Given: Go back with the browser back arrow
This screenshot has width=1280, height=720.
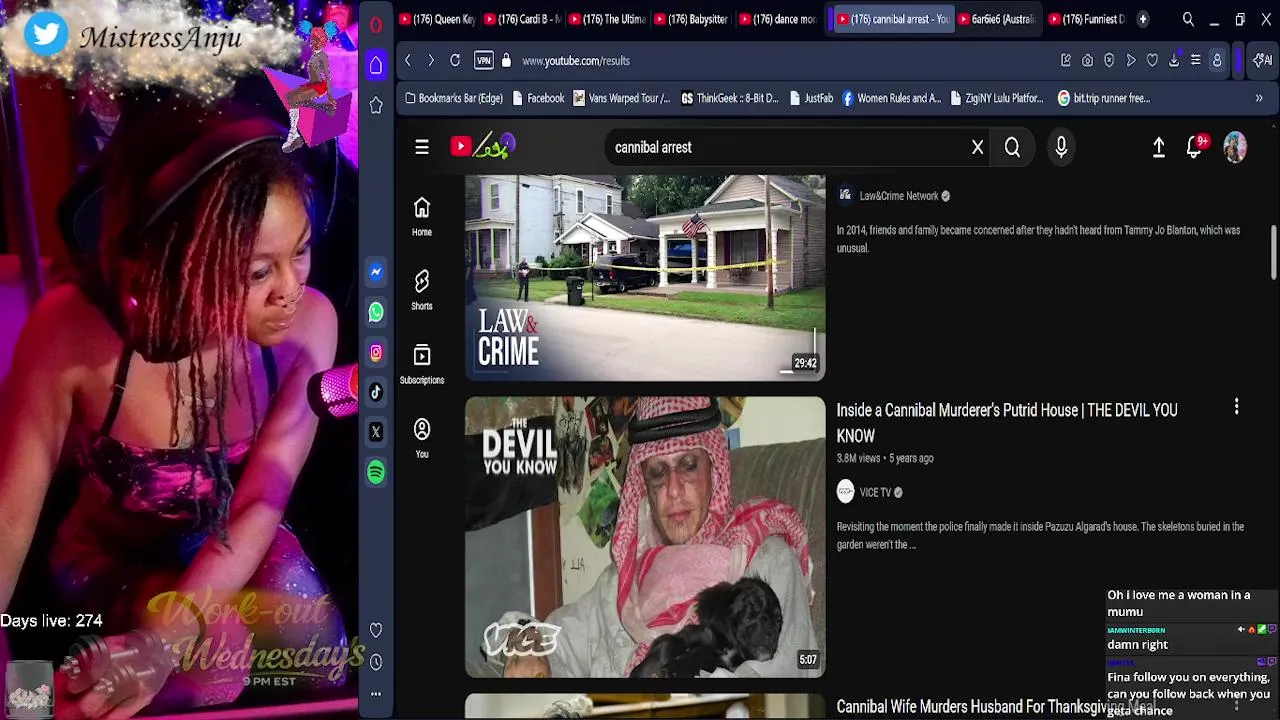Looking at the screenshot, I should pos(408,60).
